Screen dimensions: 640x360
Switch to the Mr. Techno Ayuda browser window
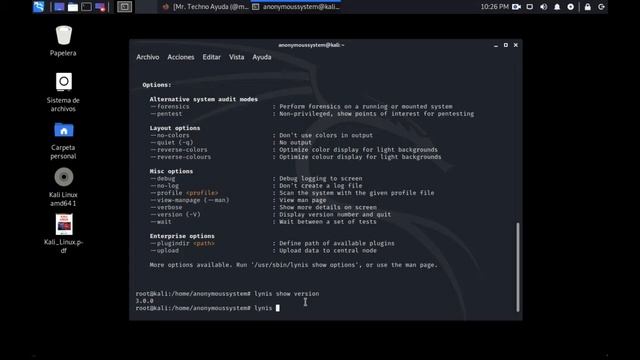206,7
